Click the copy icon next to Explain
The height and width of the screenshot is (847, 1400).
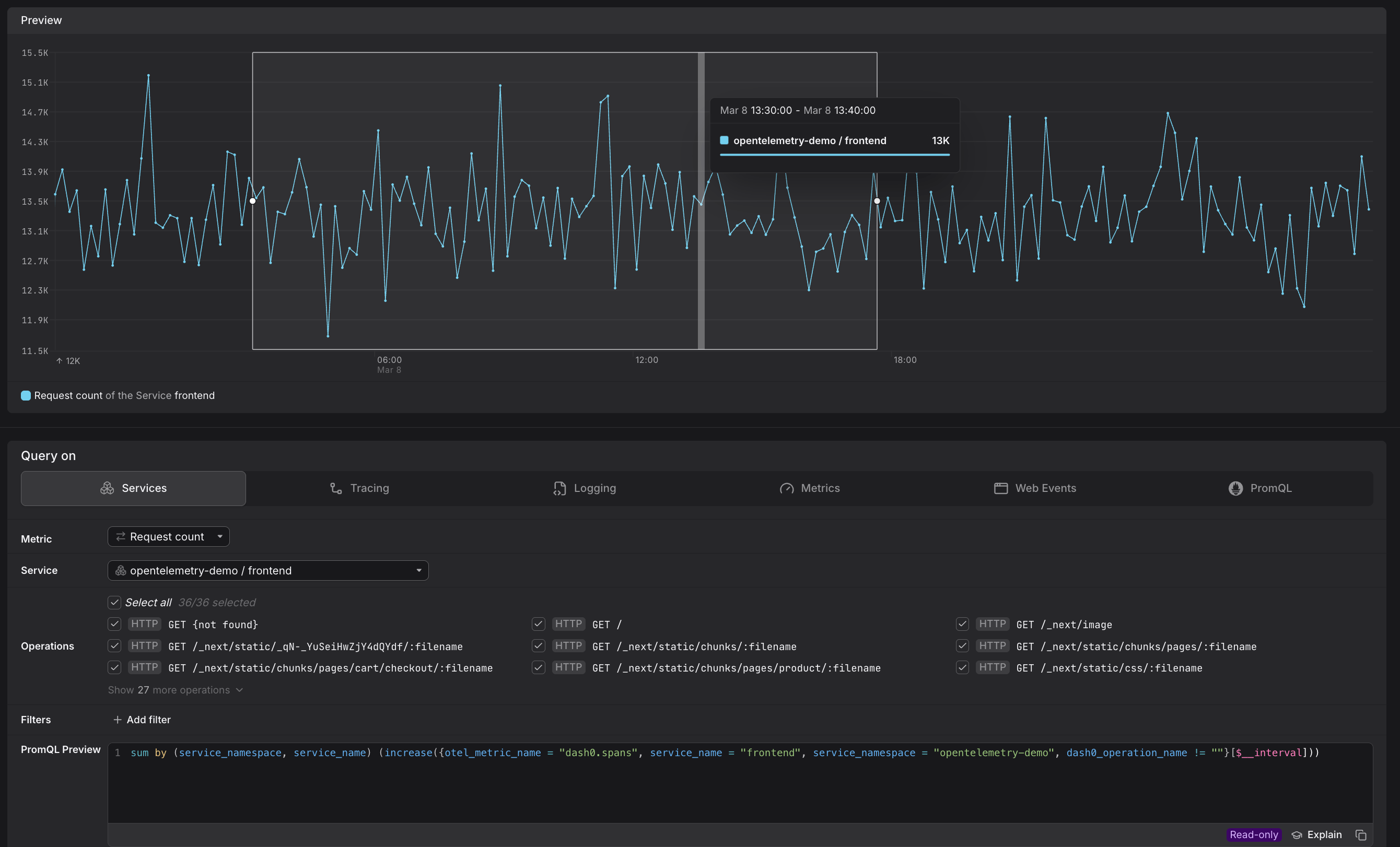click(1361, 834)
